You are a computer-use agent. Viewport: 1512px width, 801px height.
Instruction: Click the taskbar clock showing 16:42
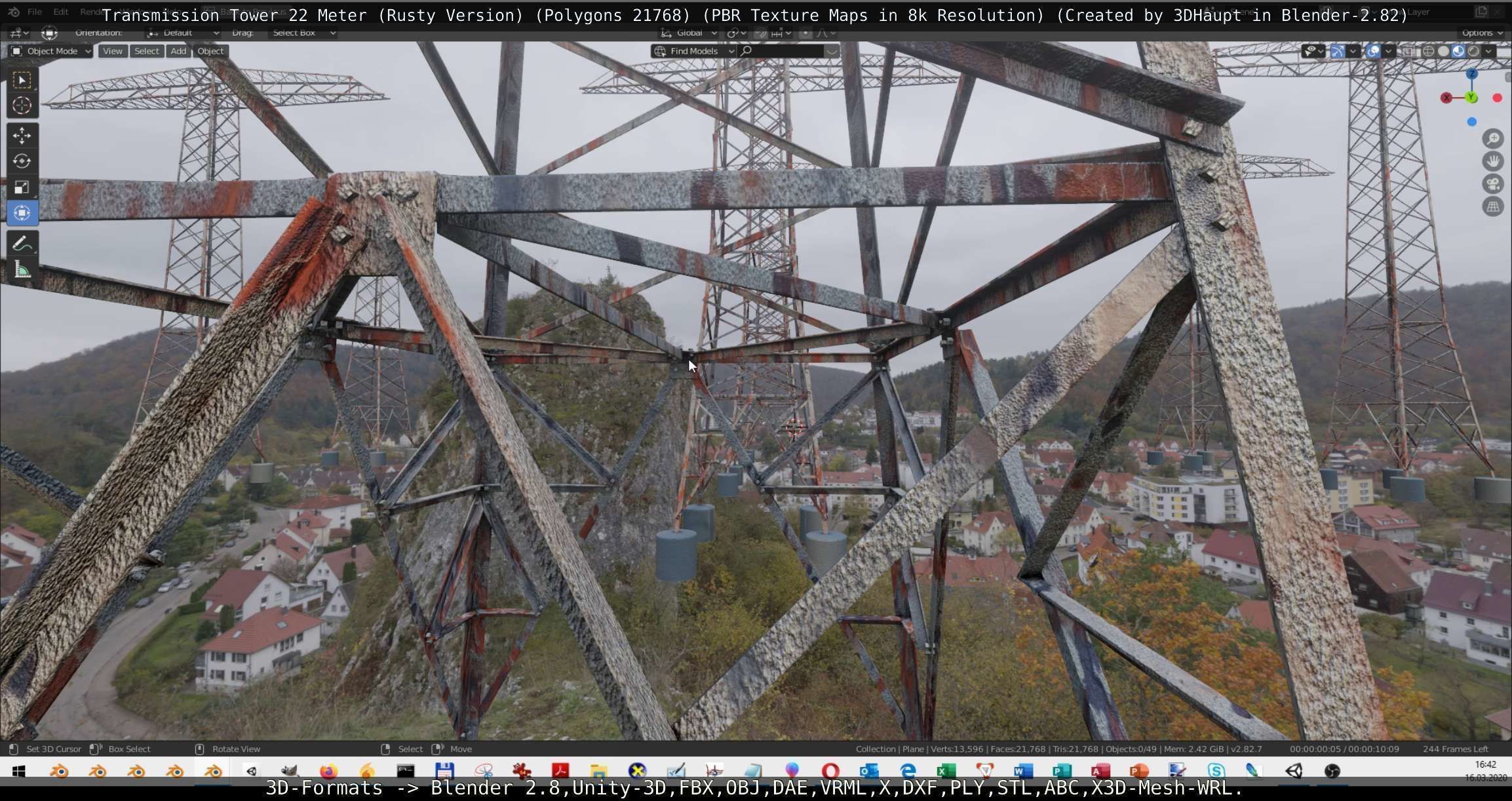(x=1485, y=764)
